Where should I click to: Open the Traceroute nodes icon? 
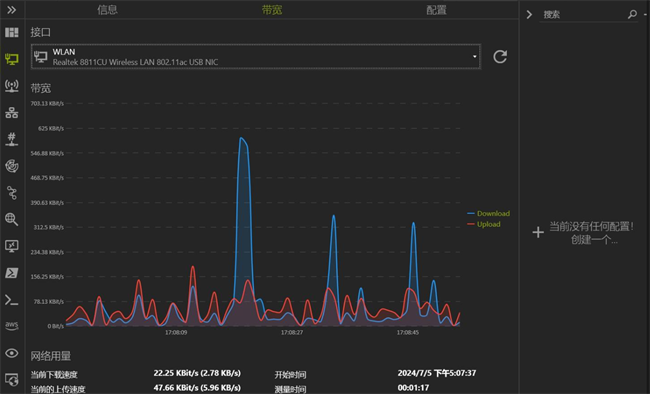pyautogui.click(x=12, y=193)
